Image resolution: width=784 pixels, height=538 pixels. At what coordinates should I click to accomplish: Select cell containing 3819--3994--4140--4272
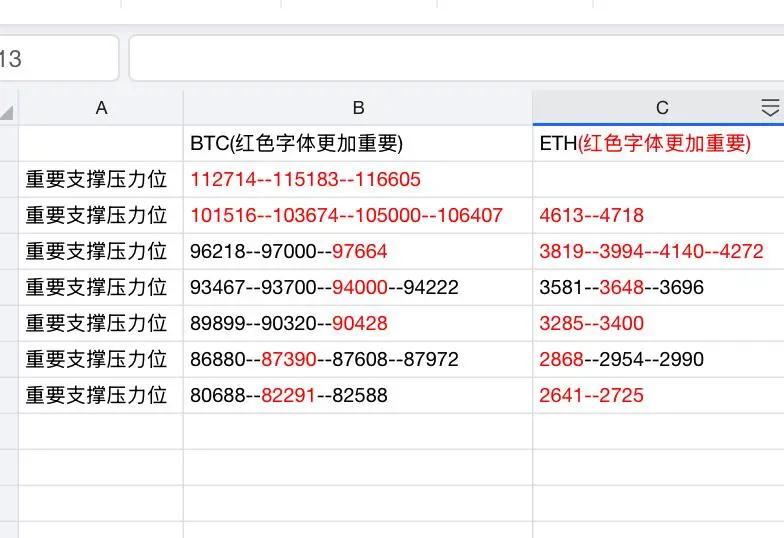click(x=658, y=252)
